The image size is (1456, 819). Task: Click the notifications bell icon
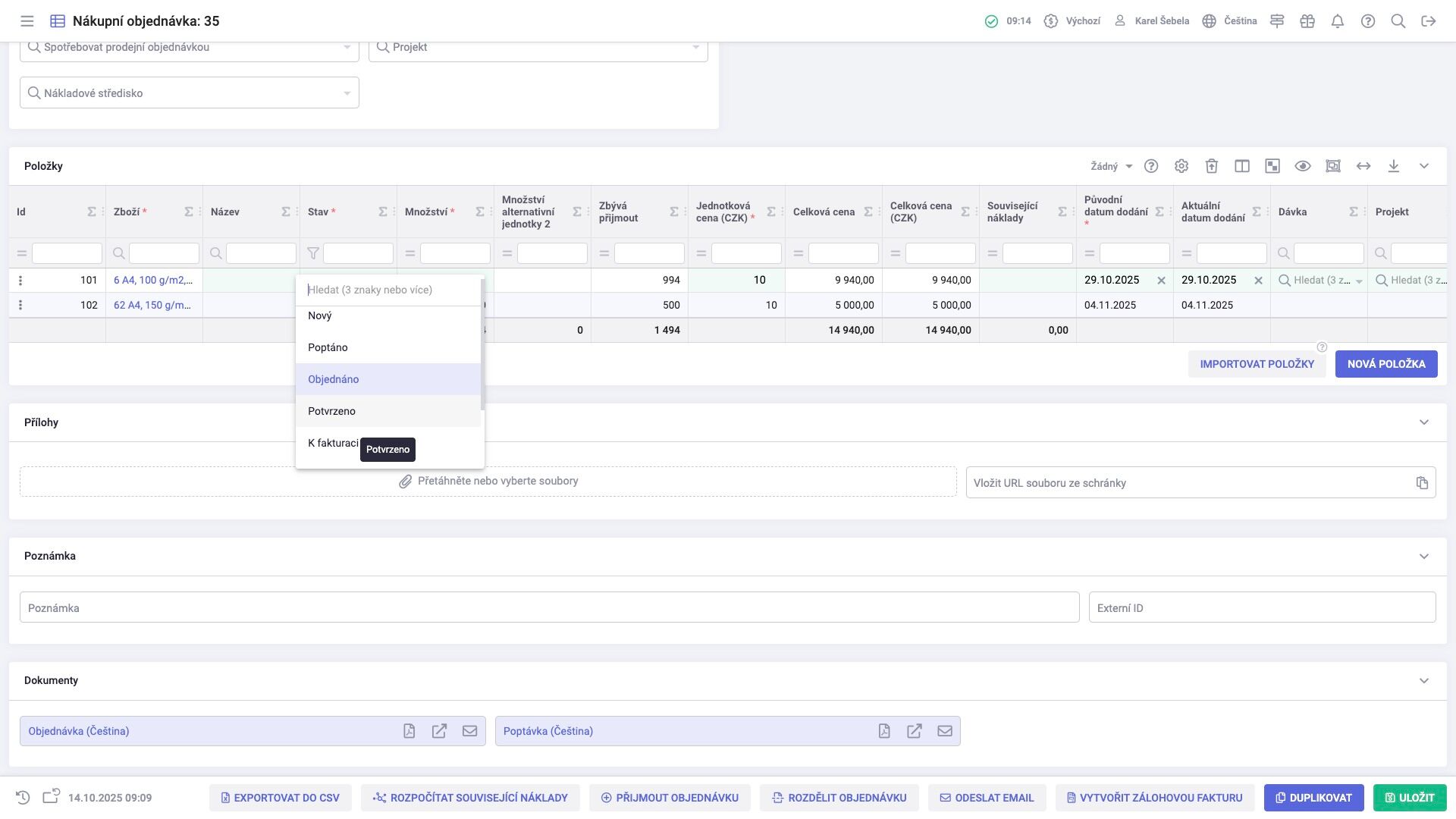[1338, 21]
